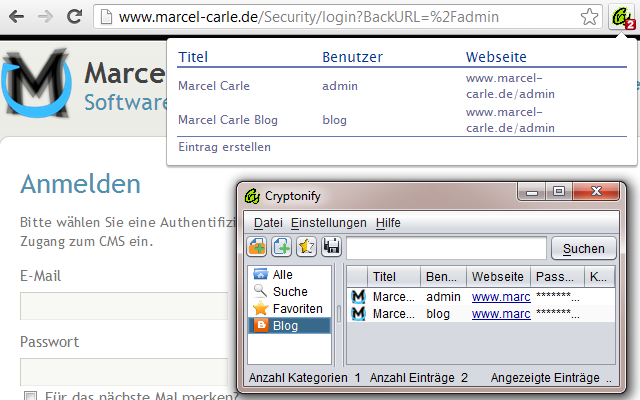Click Eintrag erstellen link

tap(224, 147)
